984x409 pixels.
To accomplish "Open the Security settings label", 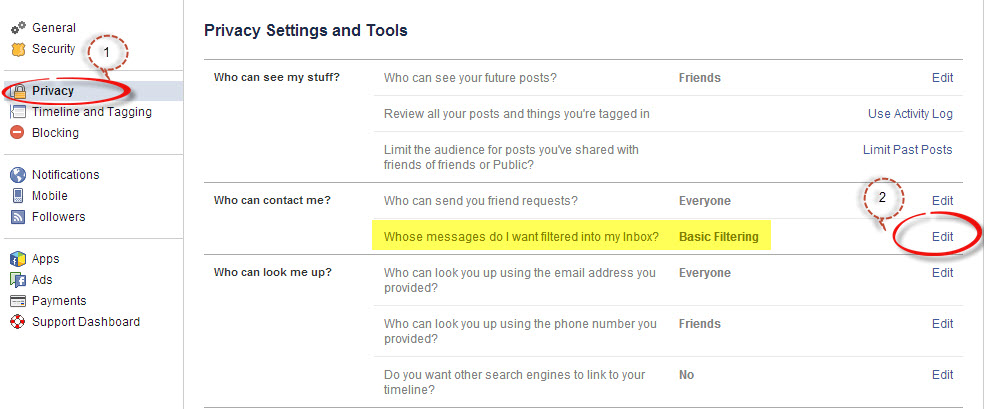I will [53, 49].
